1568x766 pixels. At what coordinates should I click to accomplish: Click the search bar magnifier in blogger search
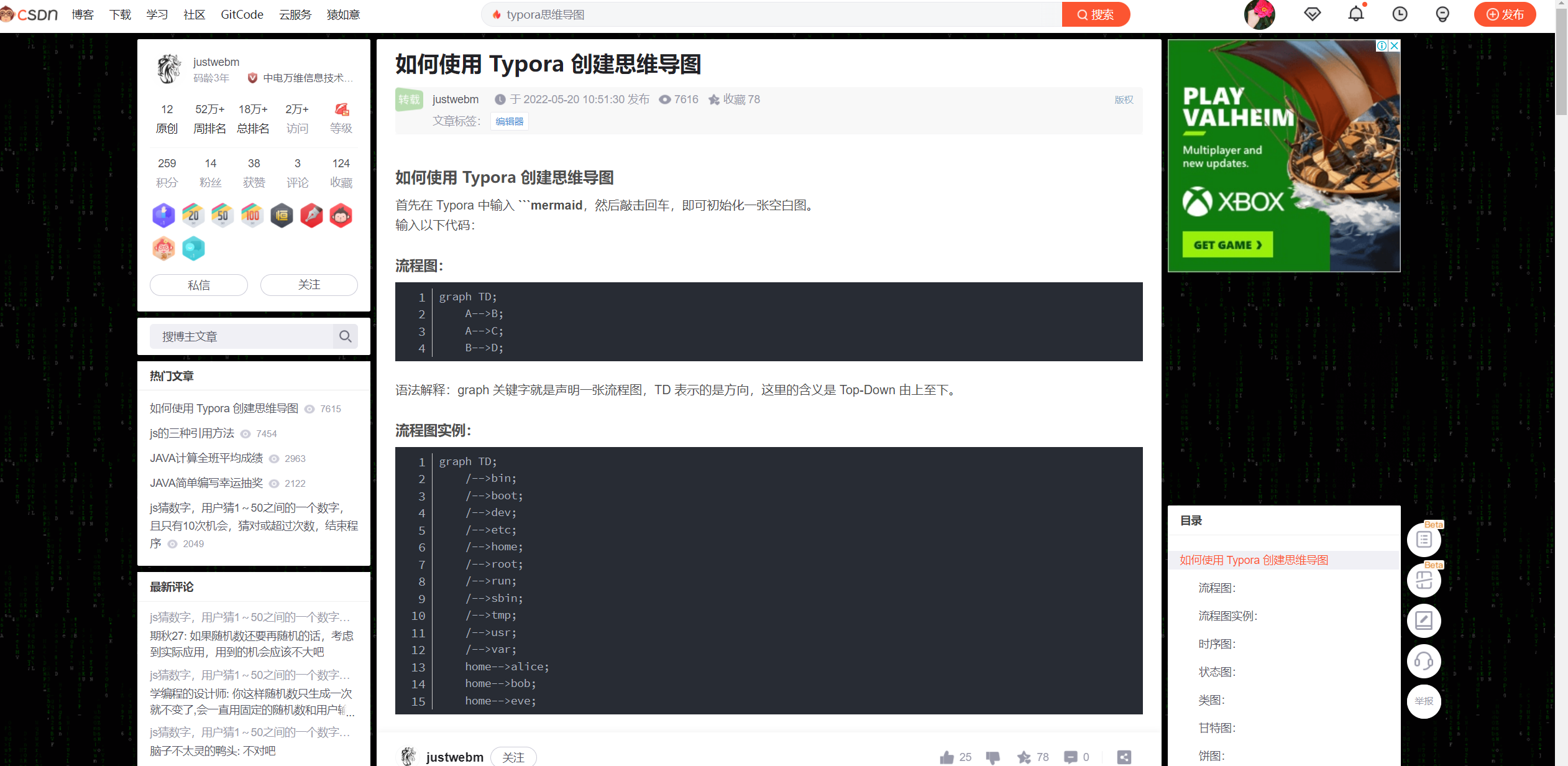tap(346, 336)
